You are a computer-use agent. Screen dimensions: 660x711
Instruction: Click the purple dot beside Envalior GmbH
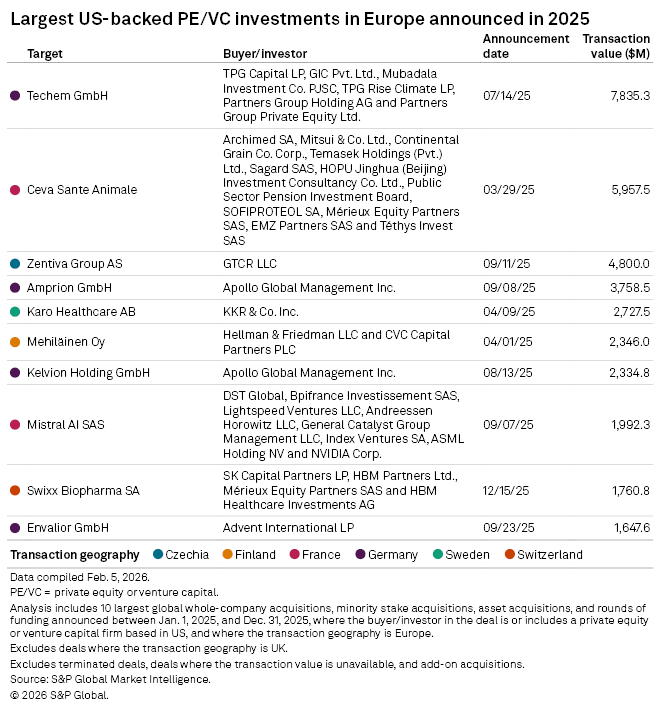[15, 527]
